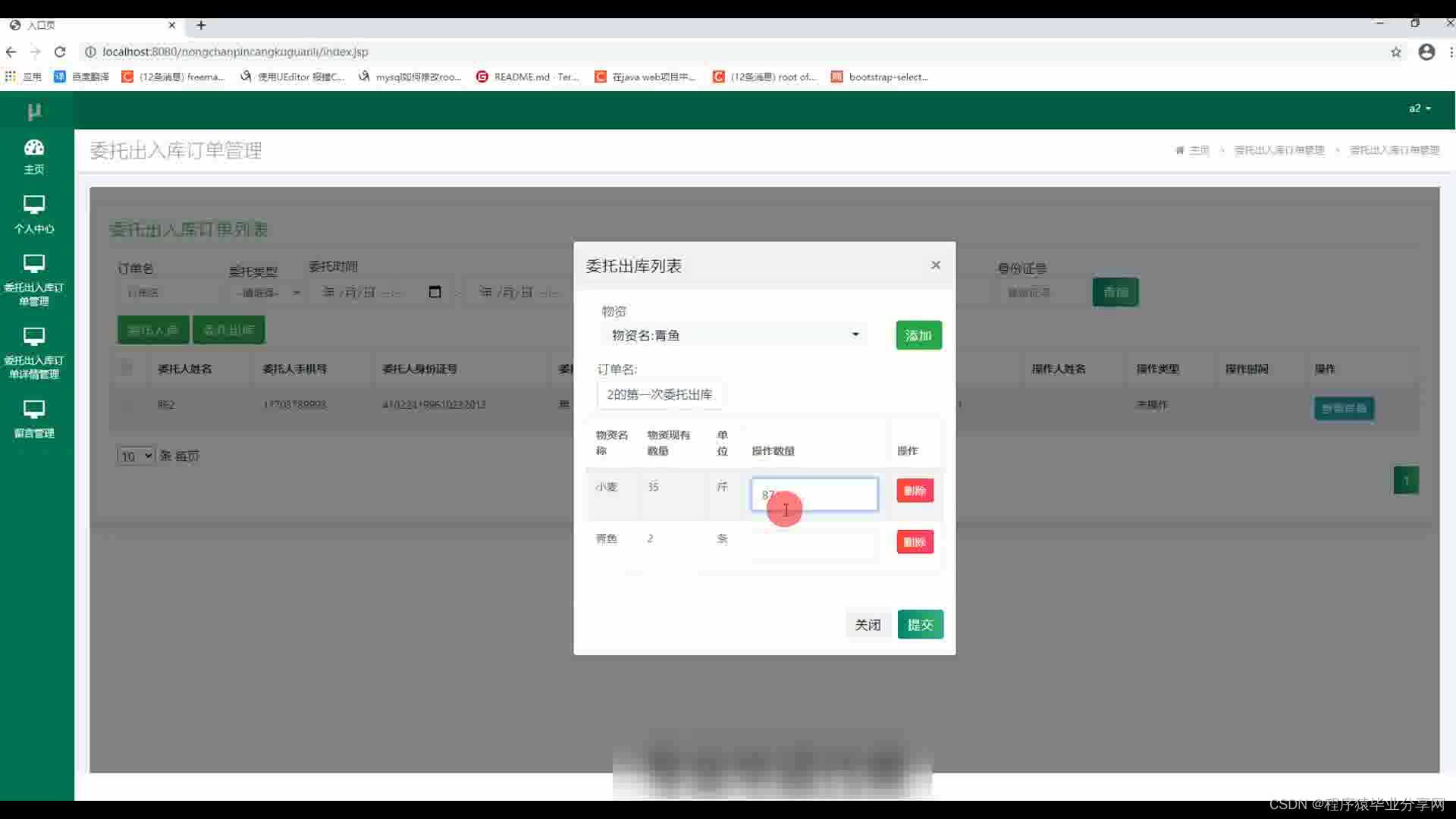Expand the 物资名:青鱼 dropdown
Screen dimensions: 1456x819
point(733,335)
